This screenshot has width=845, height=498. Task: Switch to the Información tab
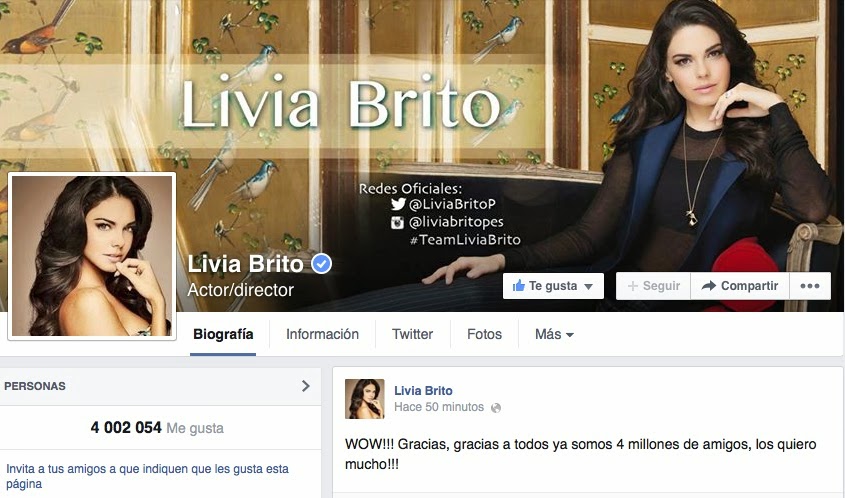[x=322, y=334]
